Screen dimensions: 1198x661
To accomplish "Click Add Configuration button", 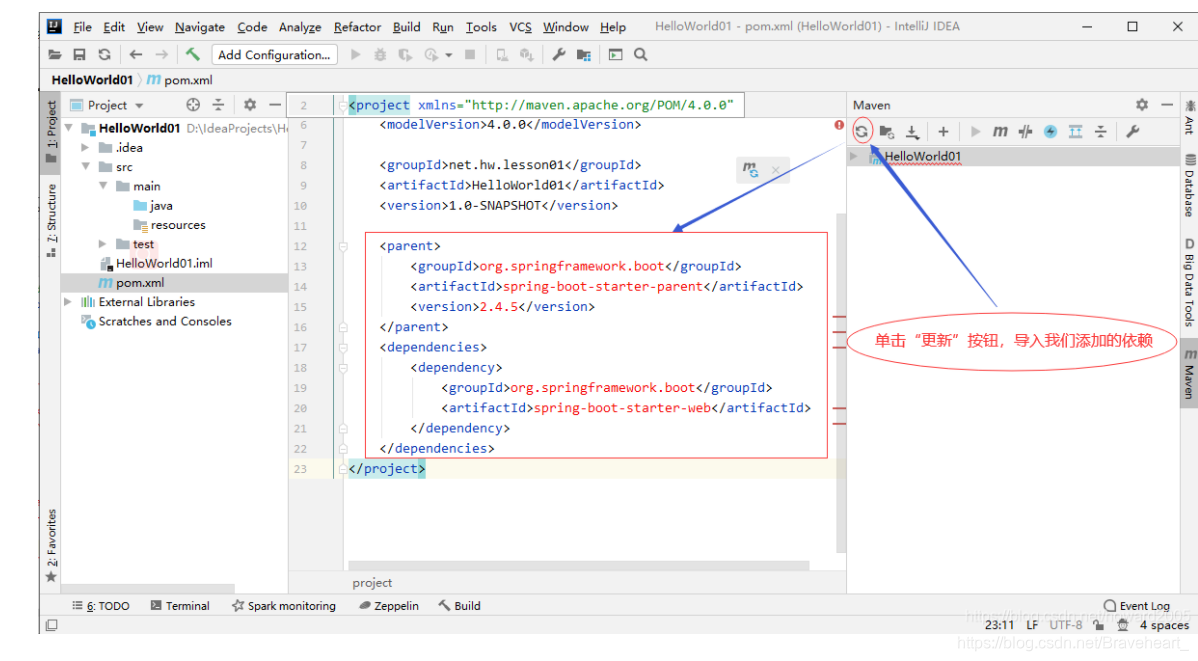I will 274,55.
